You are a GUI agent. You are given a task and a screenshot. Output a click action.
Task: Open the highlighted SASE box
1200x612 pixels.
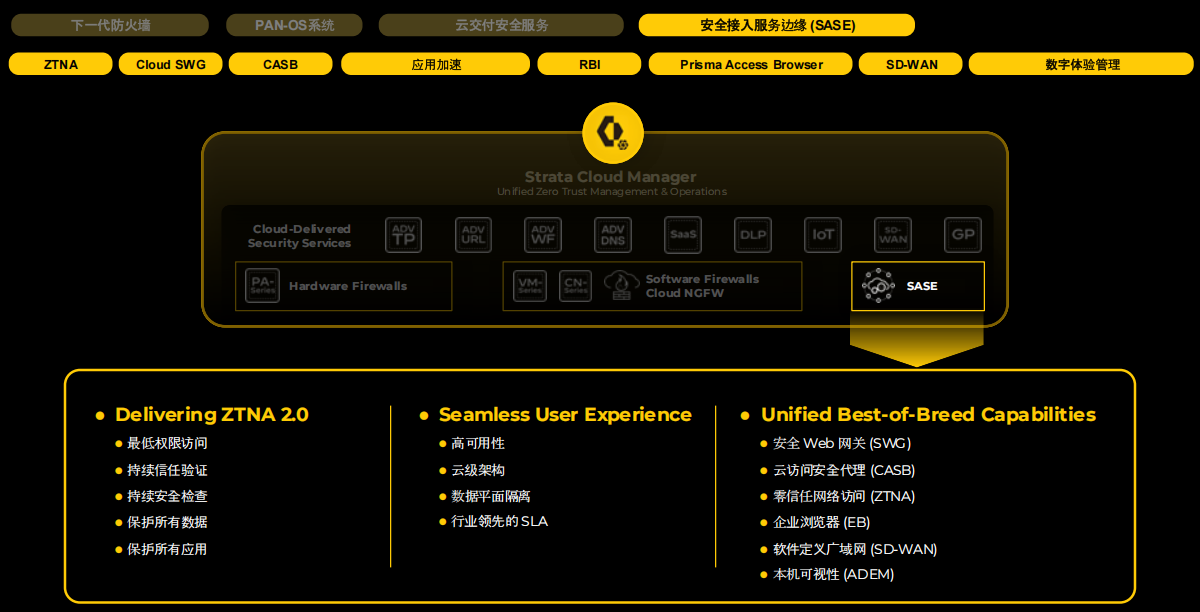918,286
